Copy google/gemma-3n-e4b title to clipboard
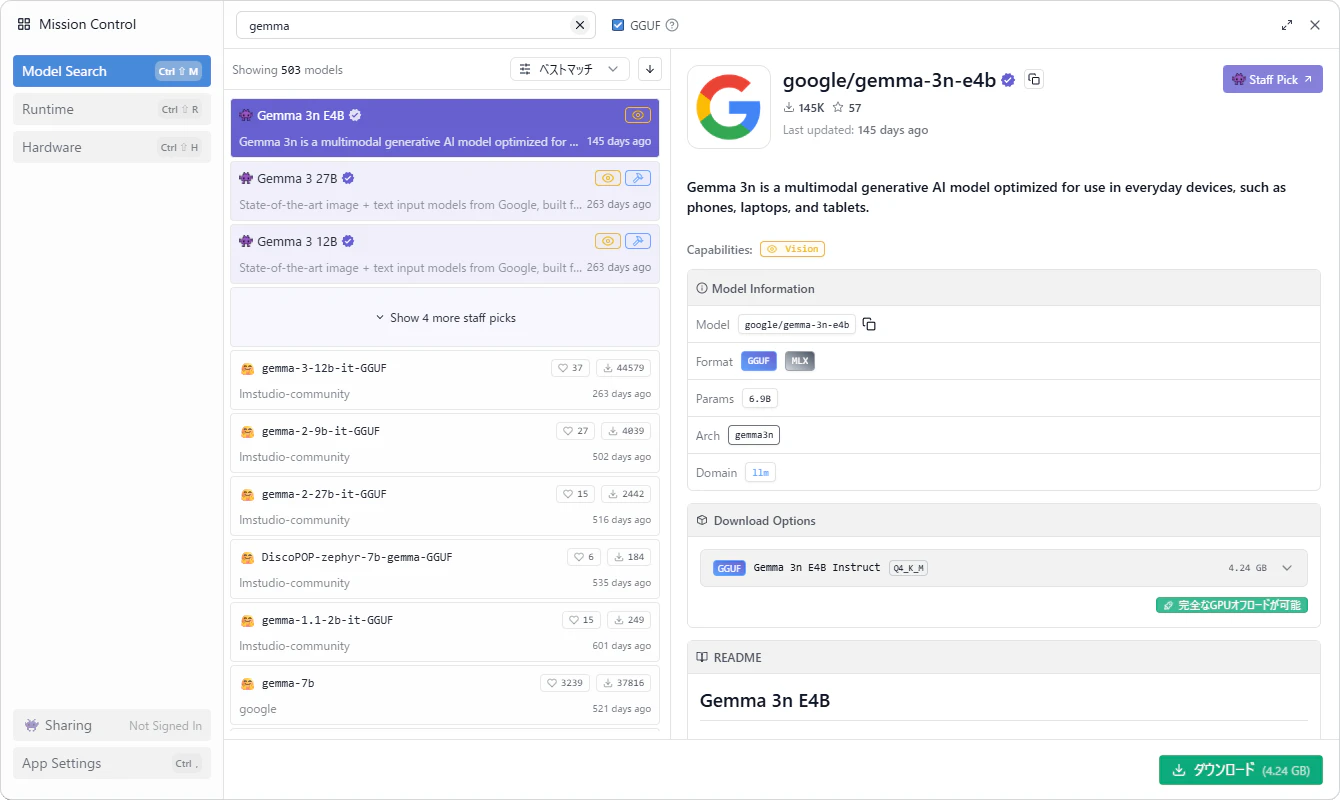 pos(1034,79)
